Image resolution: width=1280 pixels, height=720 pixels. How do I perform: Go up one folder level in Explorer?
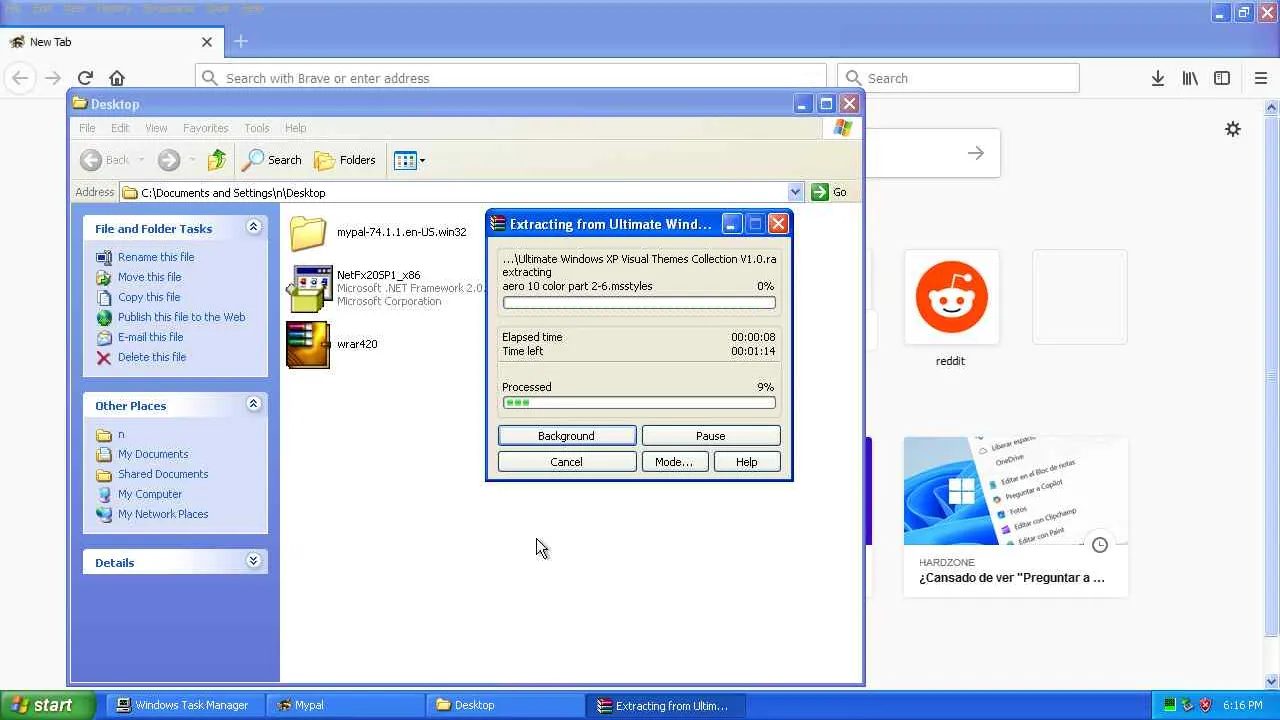pyautogui.click(x=217, y=160)
